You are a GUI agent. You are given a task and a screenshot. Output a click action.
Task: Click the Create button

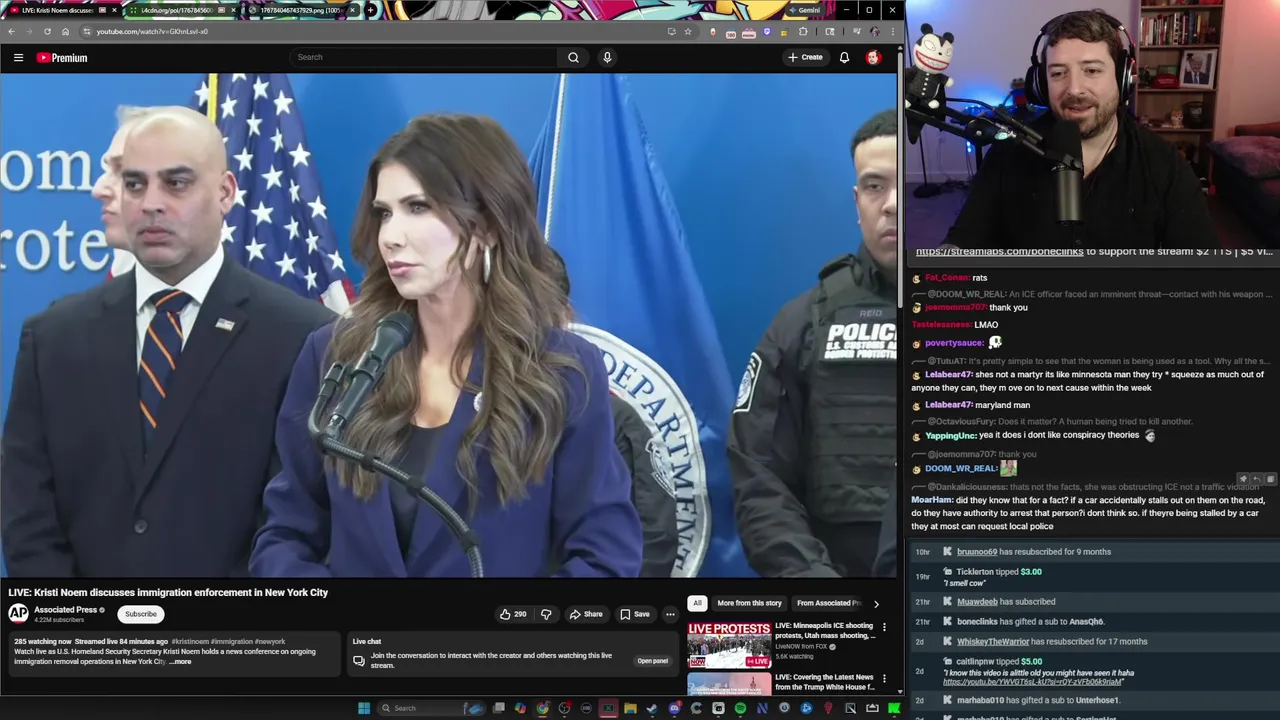click(x=805, y=57)
